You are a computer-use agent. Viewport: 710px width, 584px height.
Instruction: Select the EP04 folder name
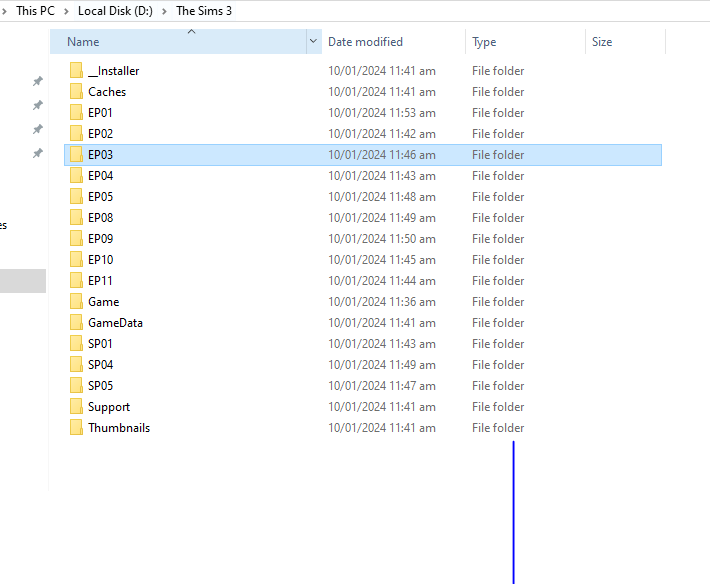[x=100, y=176]
